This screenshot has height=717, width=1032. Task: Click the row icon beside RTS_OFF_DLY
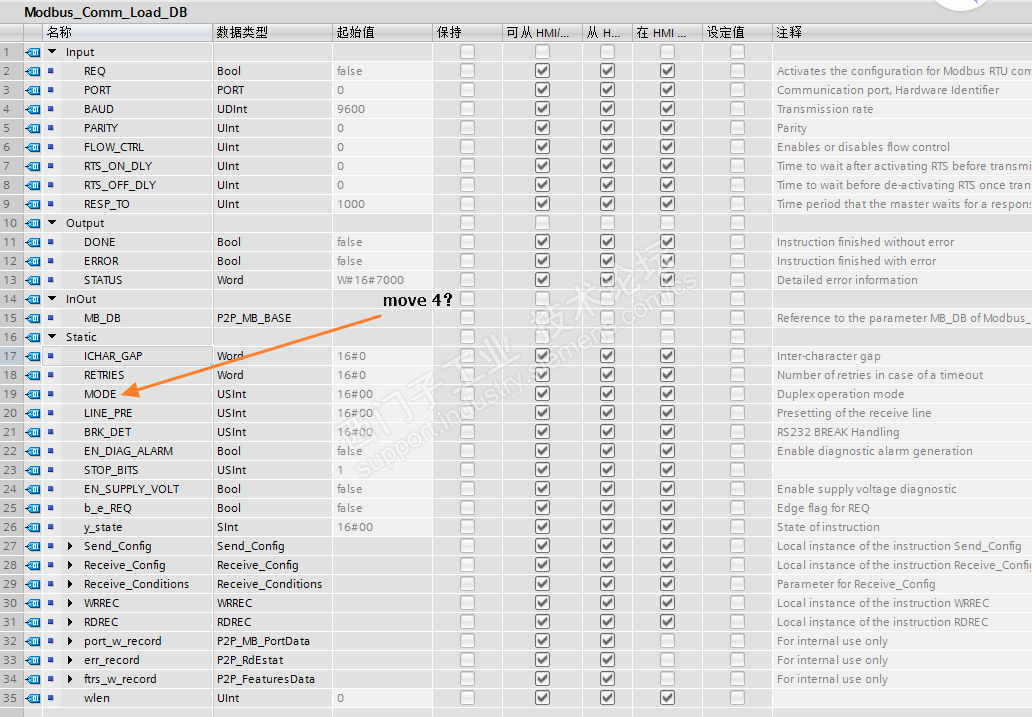[x=33, y=186]
